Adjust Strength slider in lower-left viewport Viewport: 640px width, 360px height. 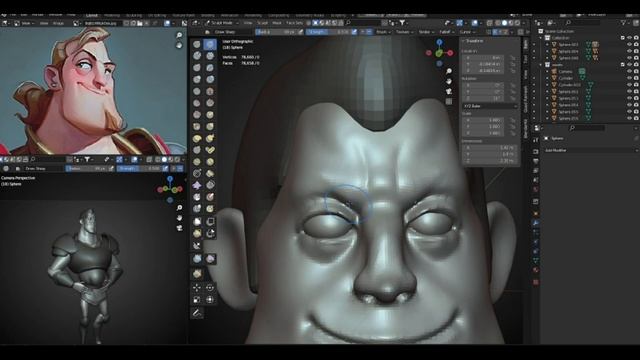click(140, 168)
